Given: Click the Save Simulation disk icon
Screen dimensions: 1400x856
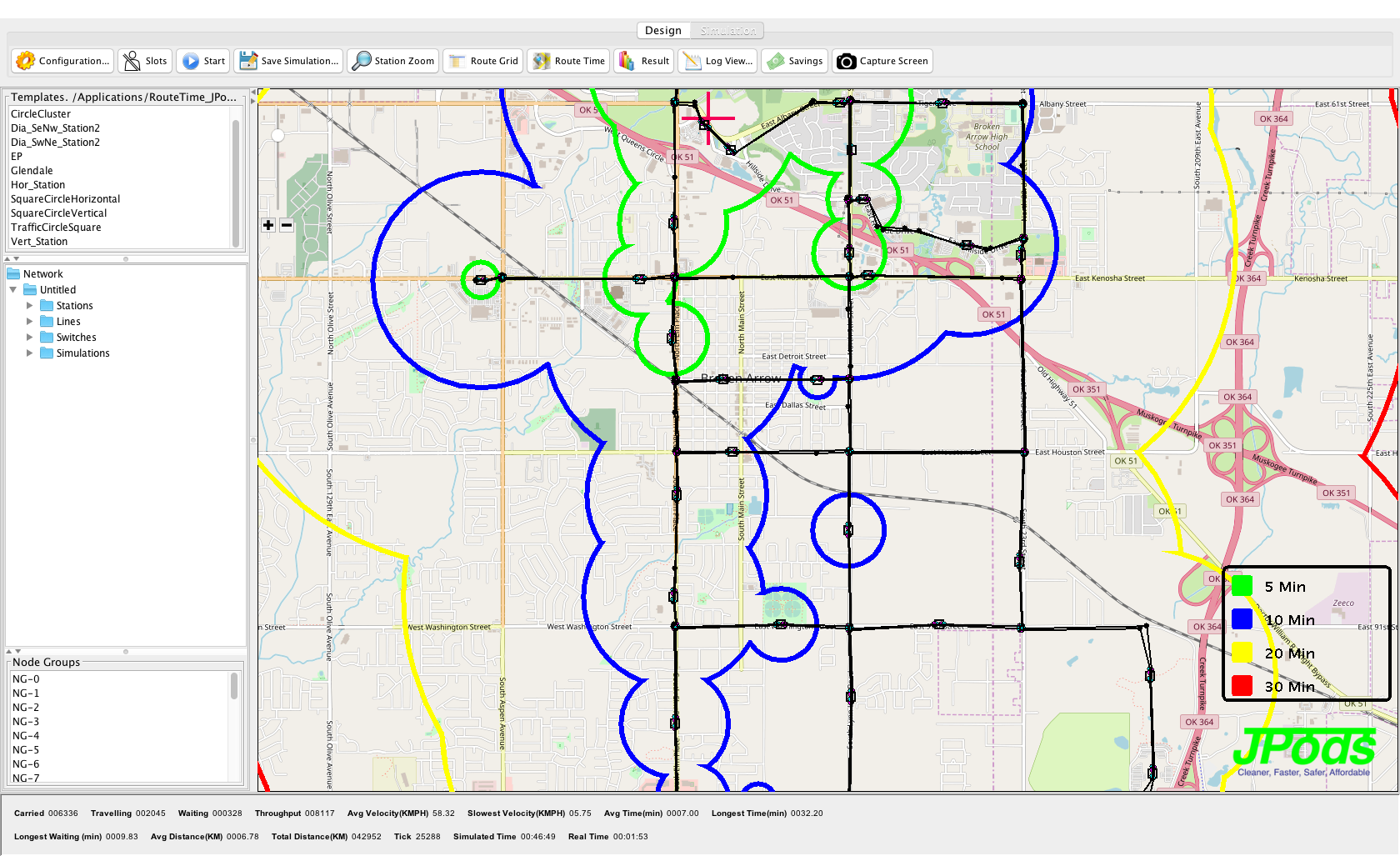Looking at the screenshot, I should (248, 61).
